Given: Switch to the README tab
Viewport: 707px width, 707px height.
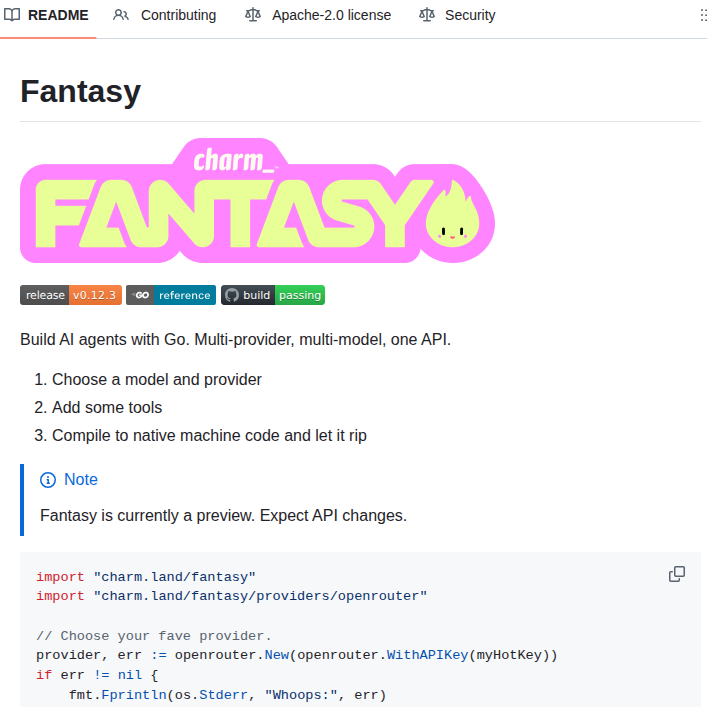Looking at the screenshot, I should tap(57, 15).
